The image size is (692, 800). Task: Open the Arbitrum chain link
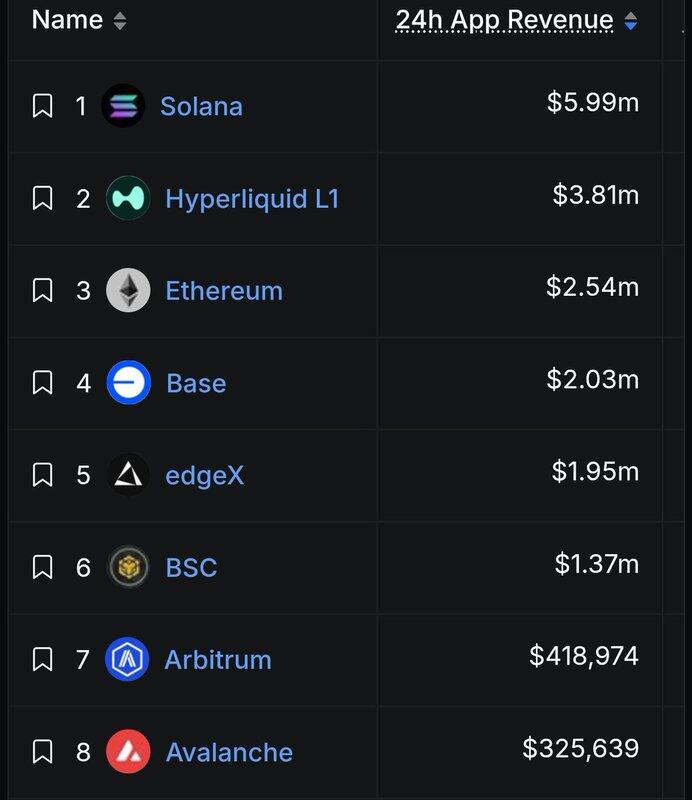(218, 660)
